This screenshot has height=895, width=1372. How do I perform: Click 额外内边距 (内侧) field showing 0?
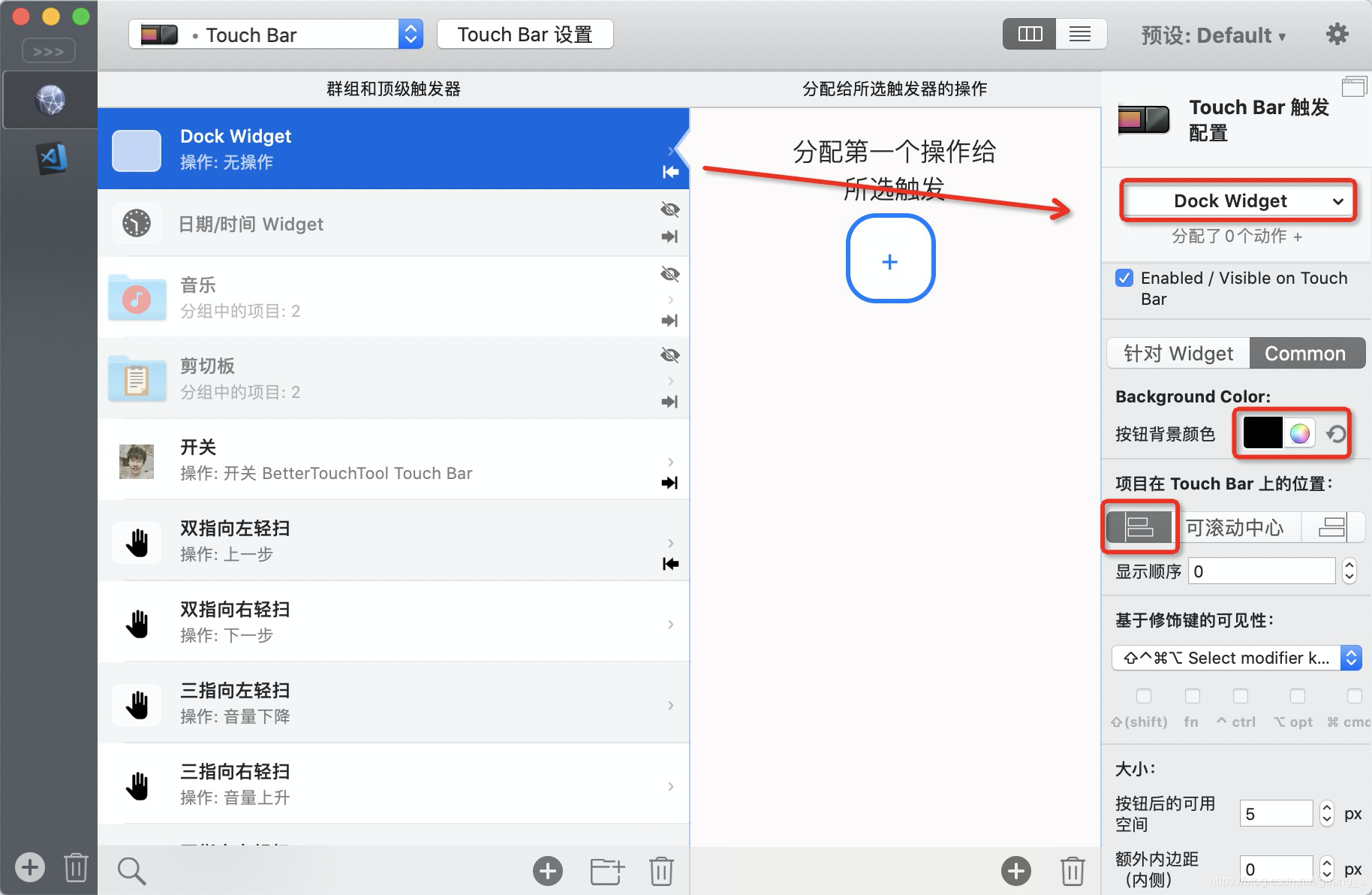(x=1276, y=869)
